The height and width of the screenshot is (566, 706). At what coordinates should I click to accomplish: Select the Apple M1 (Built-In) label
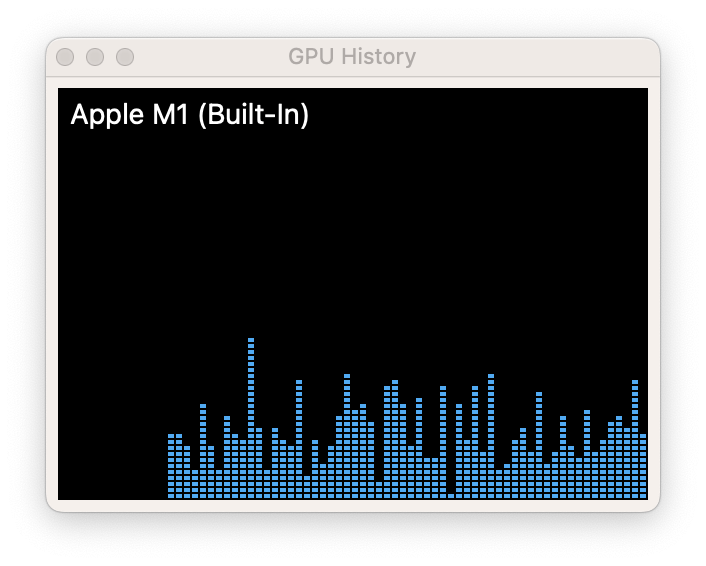pyautogui.click(x=190, y=115)
